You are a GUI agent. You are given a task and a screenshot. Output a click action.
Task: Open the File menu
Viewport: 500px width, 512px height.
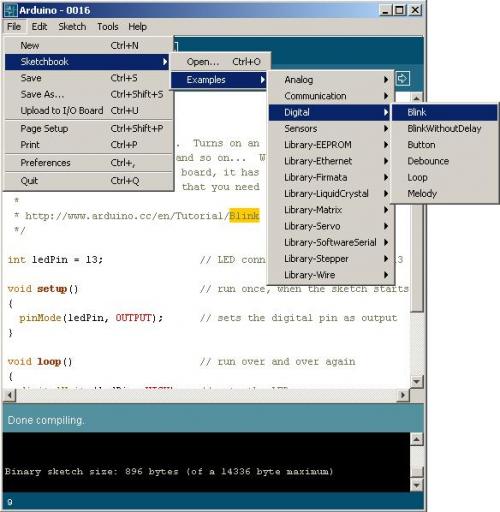[14, 27]
